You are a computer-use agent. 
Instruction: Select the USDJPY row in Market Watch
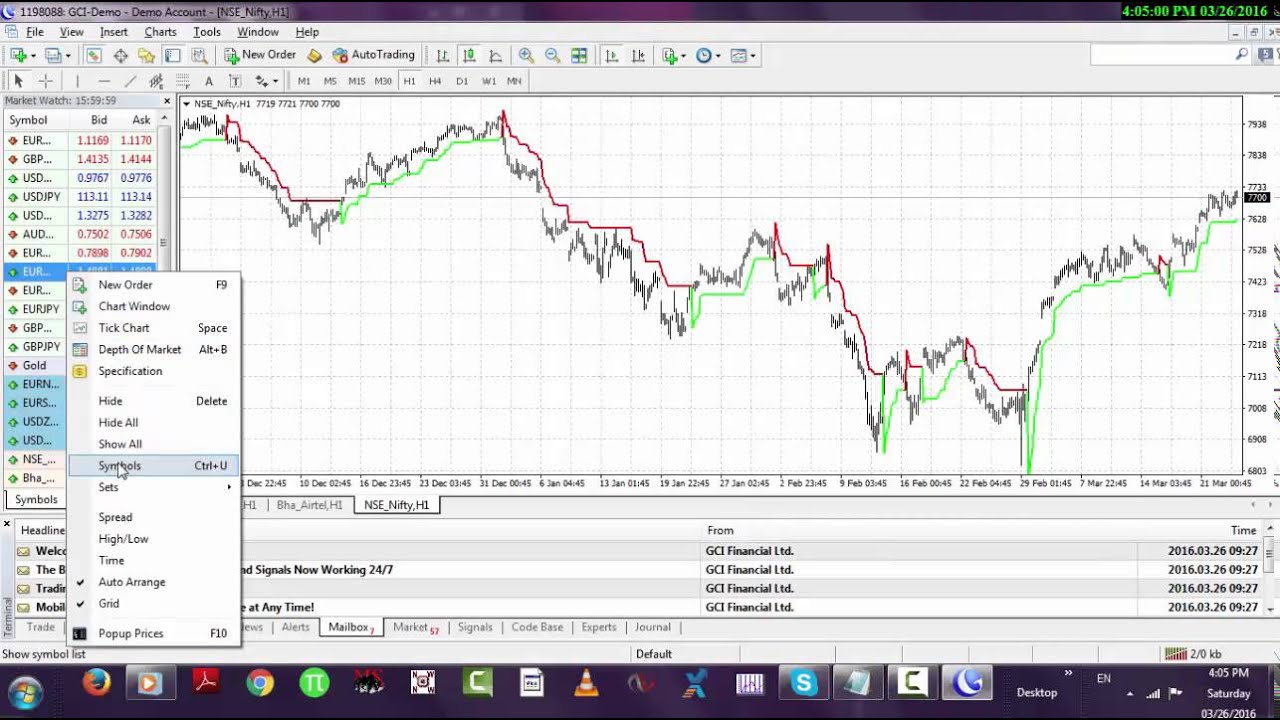(x=80, y=197)
